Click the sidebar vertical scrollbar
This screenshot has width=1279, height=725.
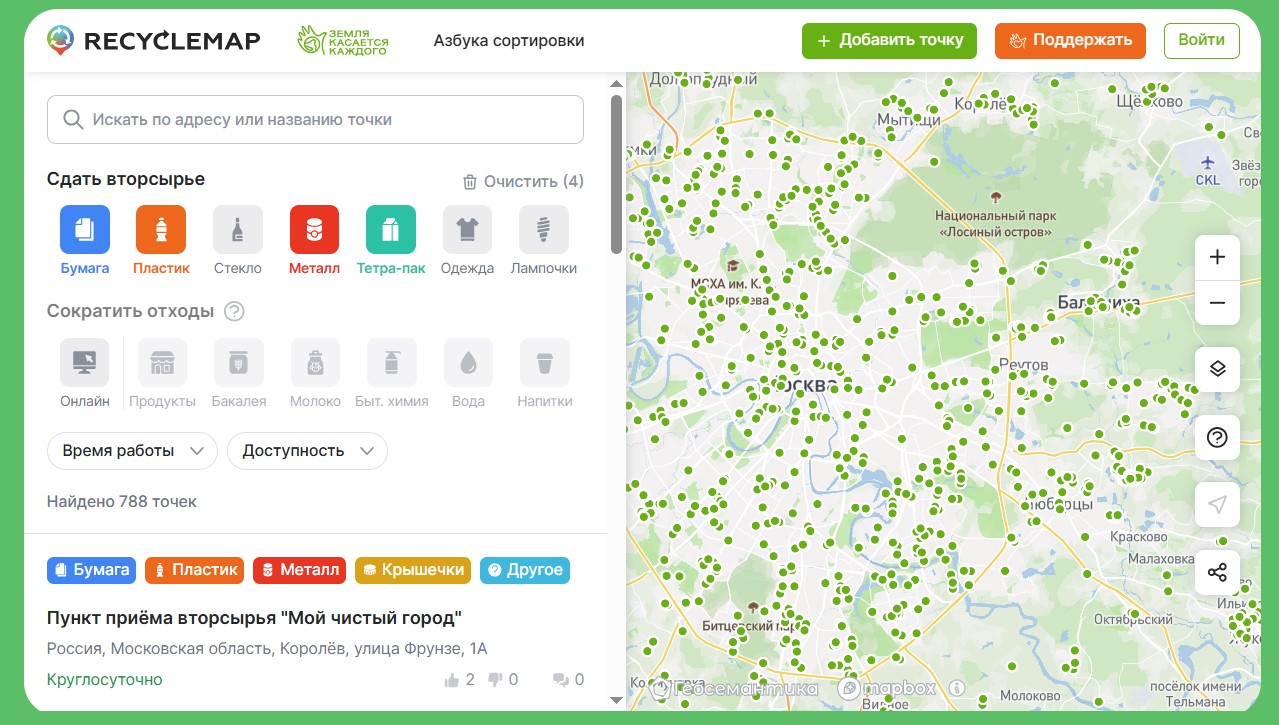[x=616, y=175]
